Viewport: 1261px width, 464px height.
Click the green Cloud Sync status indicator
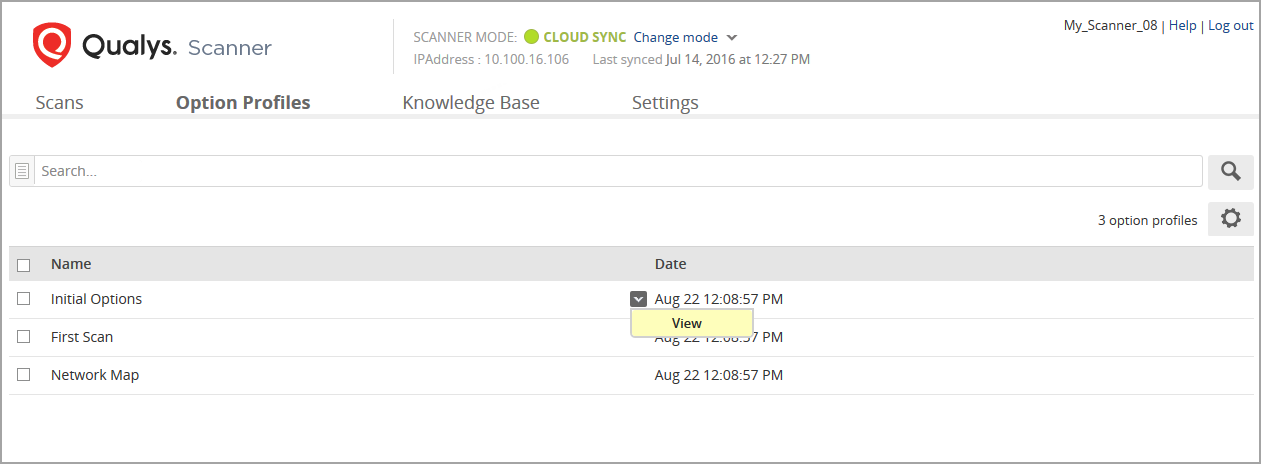[531, 37]
